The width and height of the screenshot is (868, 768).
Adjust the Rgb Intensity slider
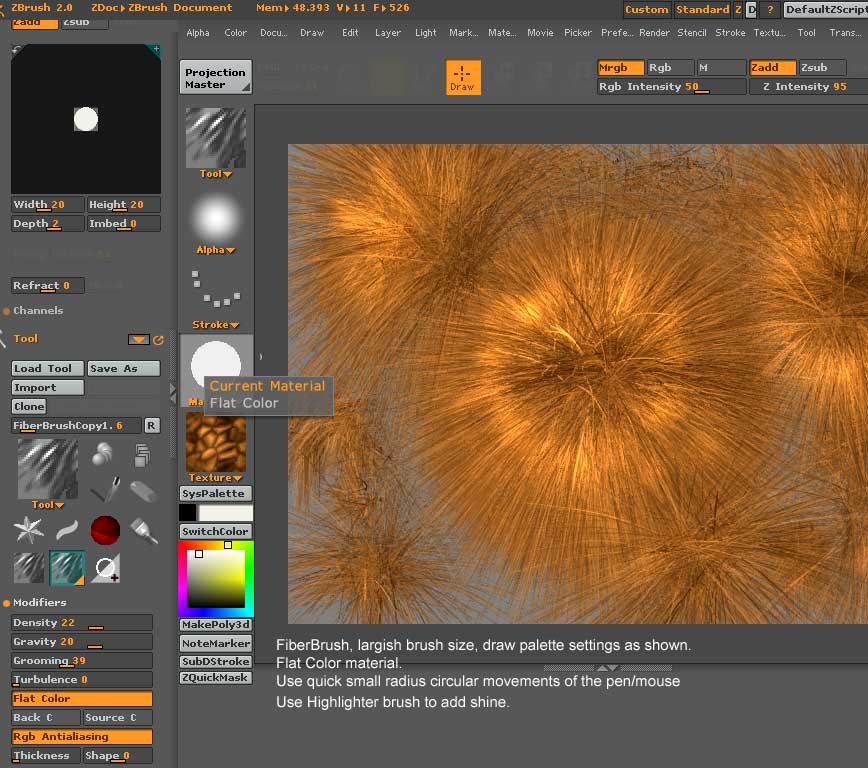pos(671,87)
